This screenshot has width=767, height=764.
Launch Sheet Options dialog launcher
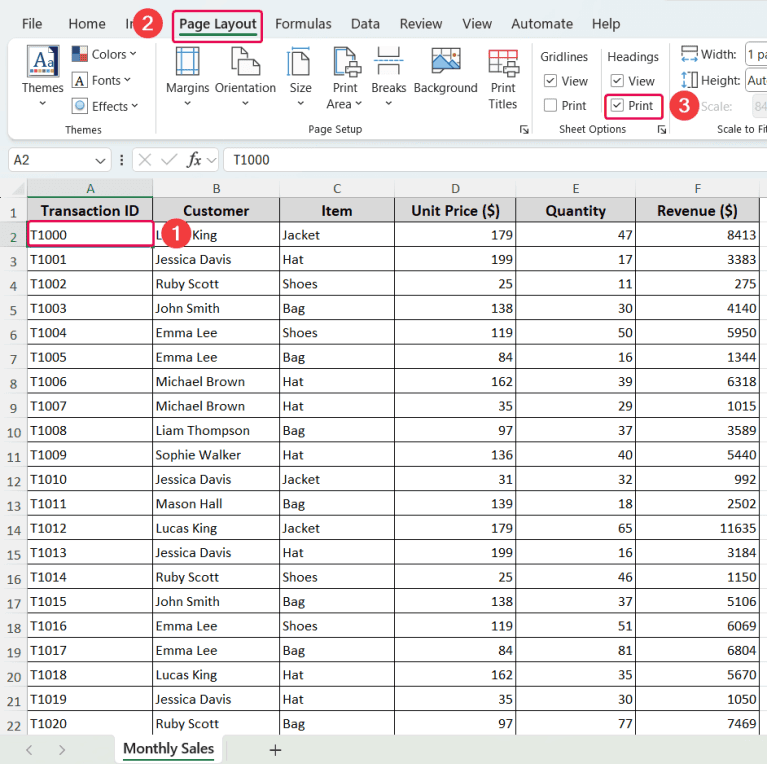pyautogui.click(x=661, y=130)
